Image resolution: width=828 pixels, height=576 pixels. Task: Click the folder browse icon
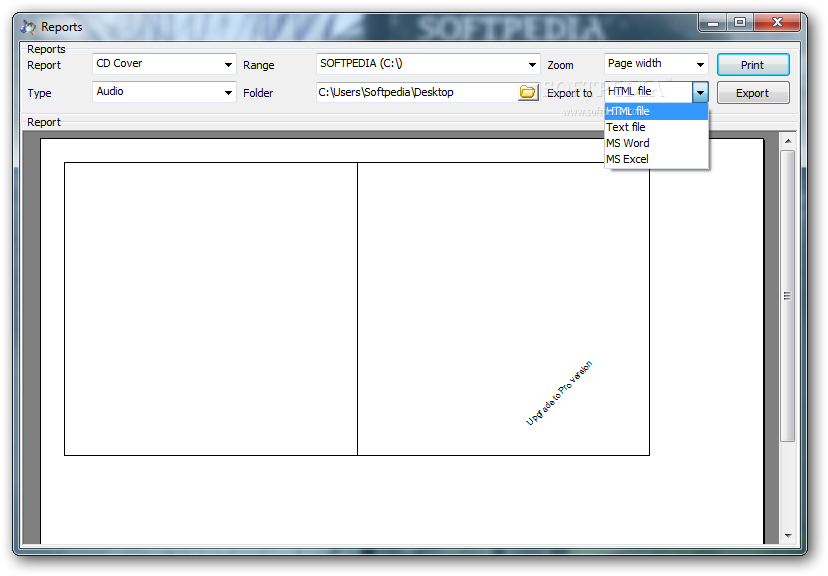(528, 92)
